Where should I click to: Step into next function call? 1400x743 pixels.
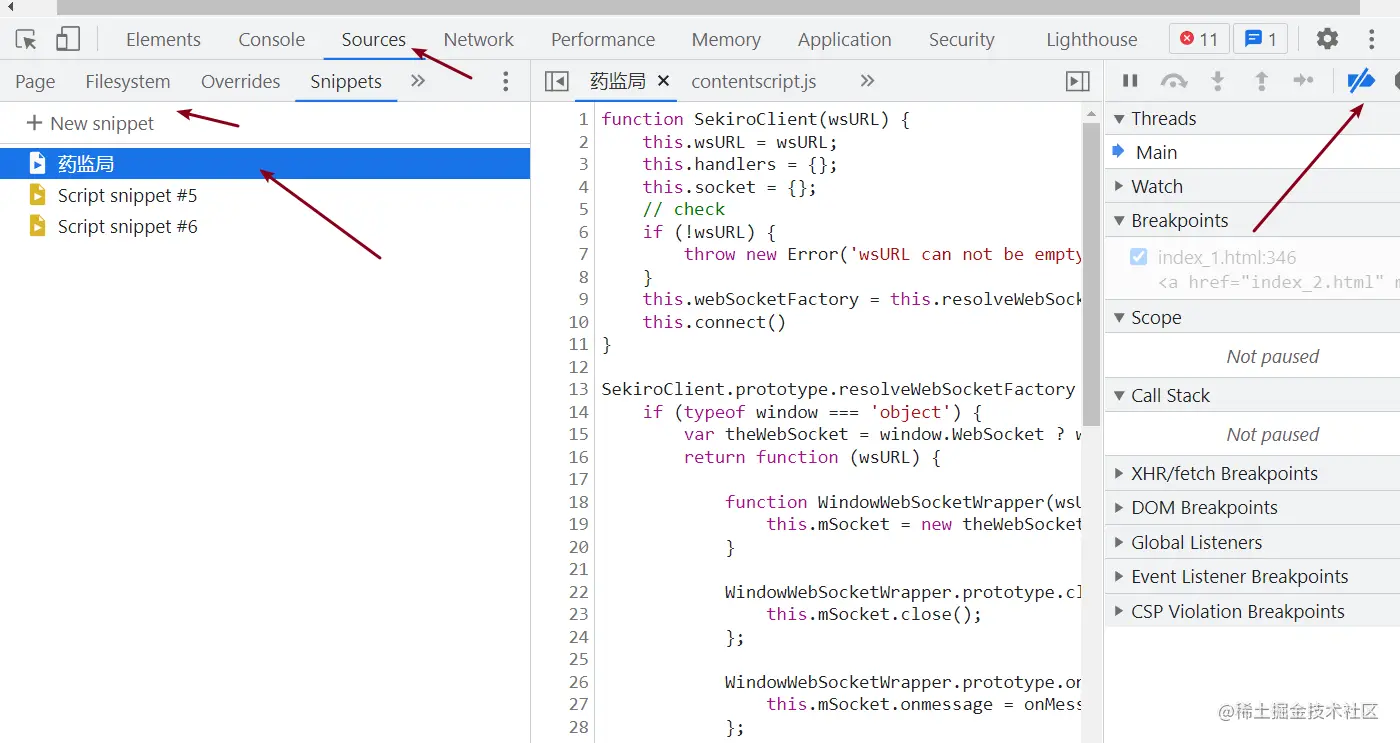1218,81
